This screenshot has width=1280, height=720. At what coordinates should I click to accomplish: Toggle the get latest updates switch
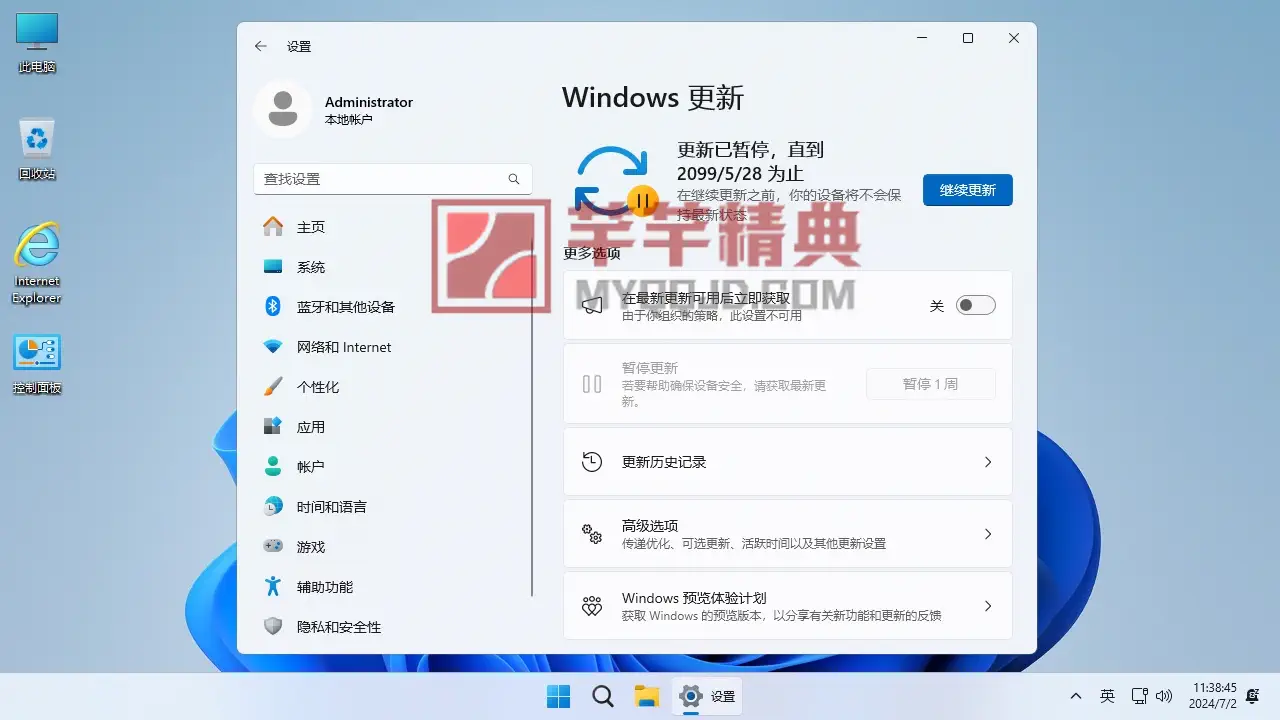(x=975, y=306)
